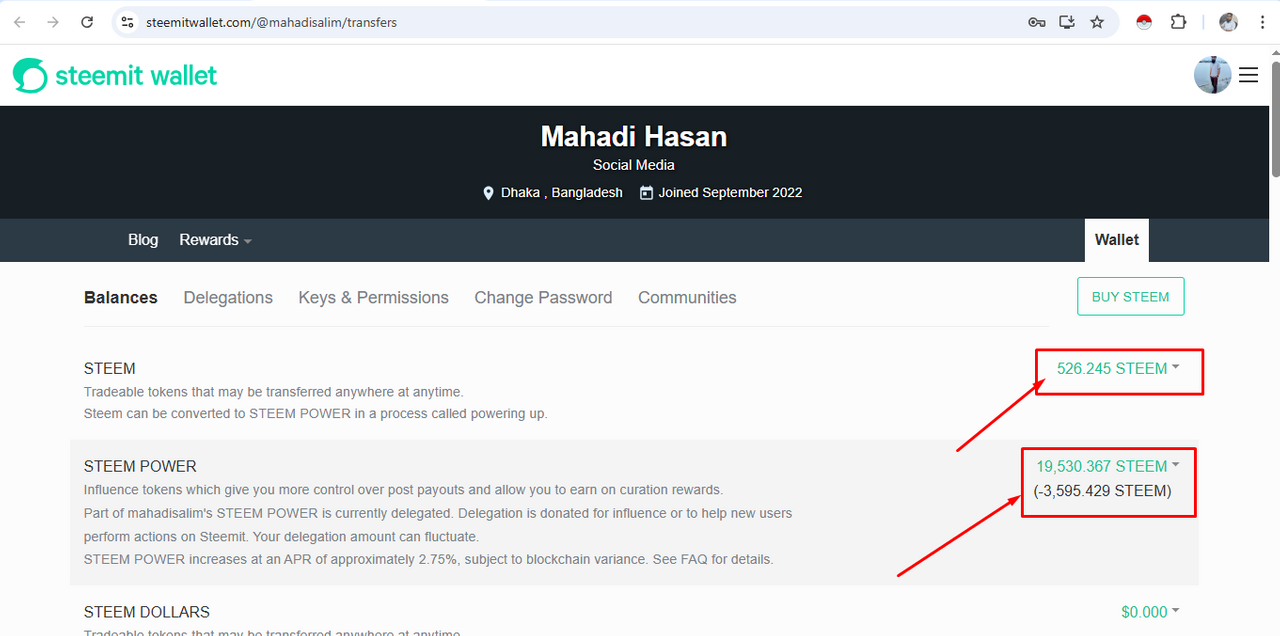Click the APR of approximately 2.75% line

[428, 559]
